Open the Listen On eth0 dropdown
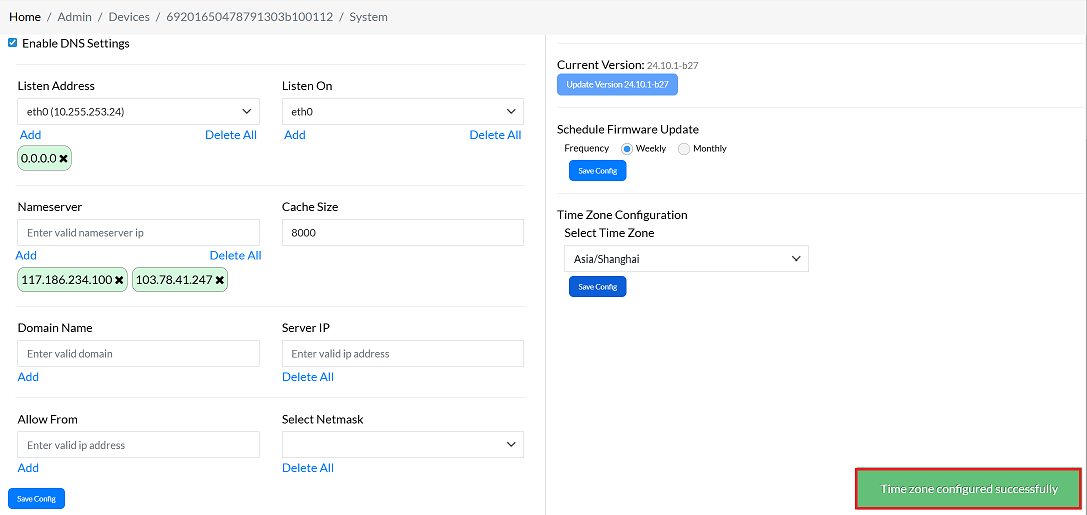The image size is (1087, 515). click(x=402, y=112)
